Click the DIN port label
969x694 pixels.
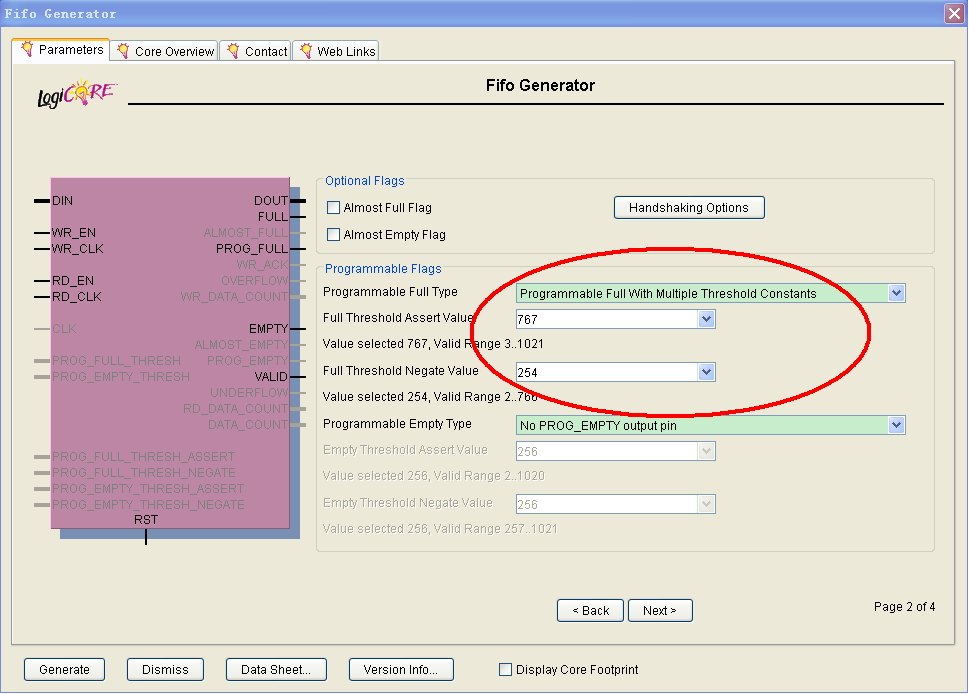62,201
